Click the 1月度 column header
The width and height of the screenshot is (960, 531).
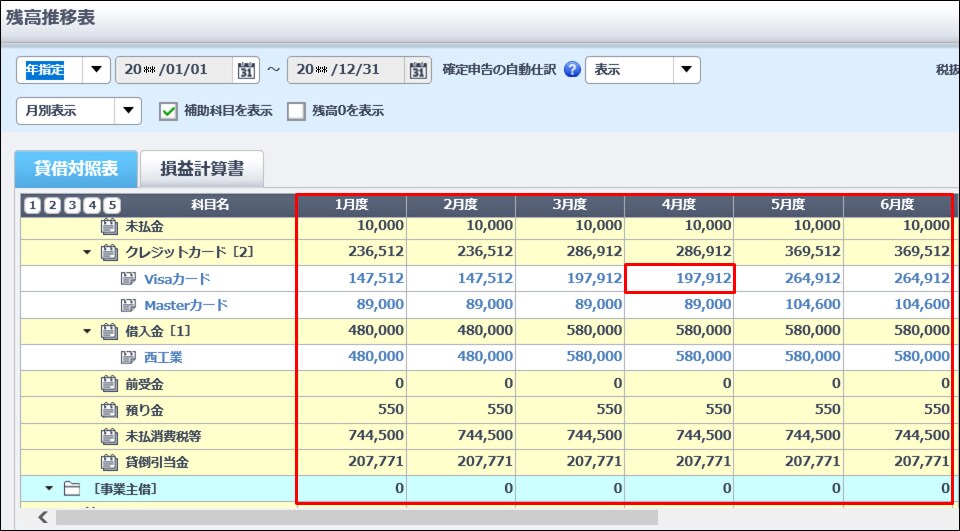click(x=351, y=205)
